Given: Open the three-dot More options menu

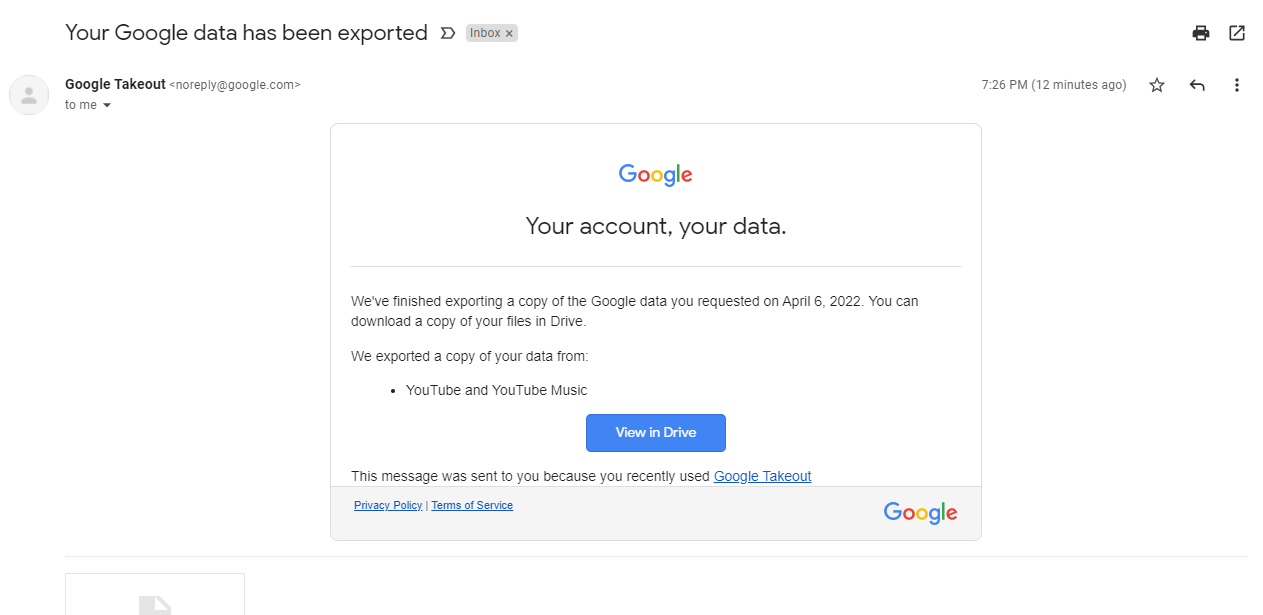Looking at the screenshot, I should coord(1237,85).
